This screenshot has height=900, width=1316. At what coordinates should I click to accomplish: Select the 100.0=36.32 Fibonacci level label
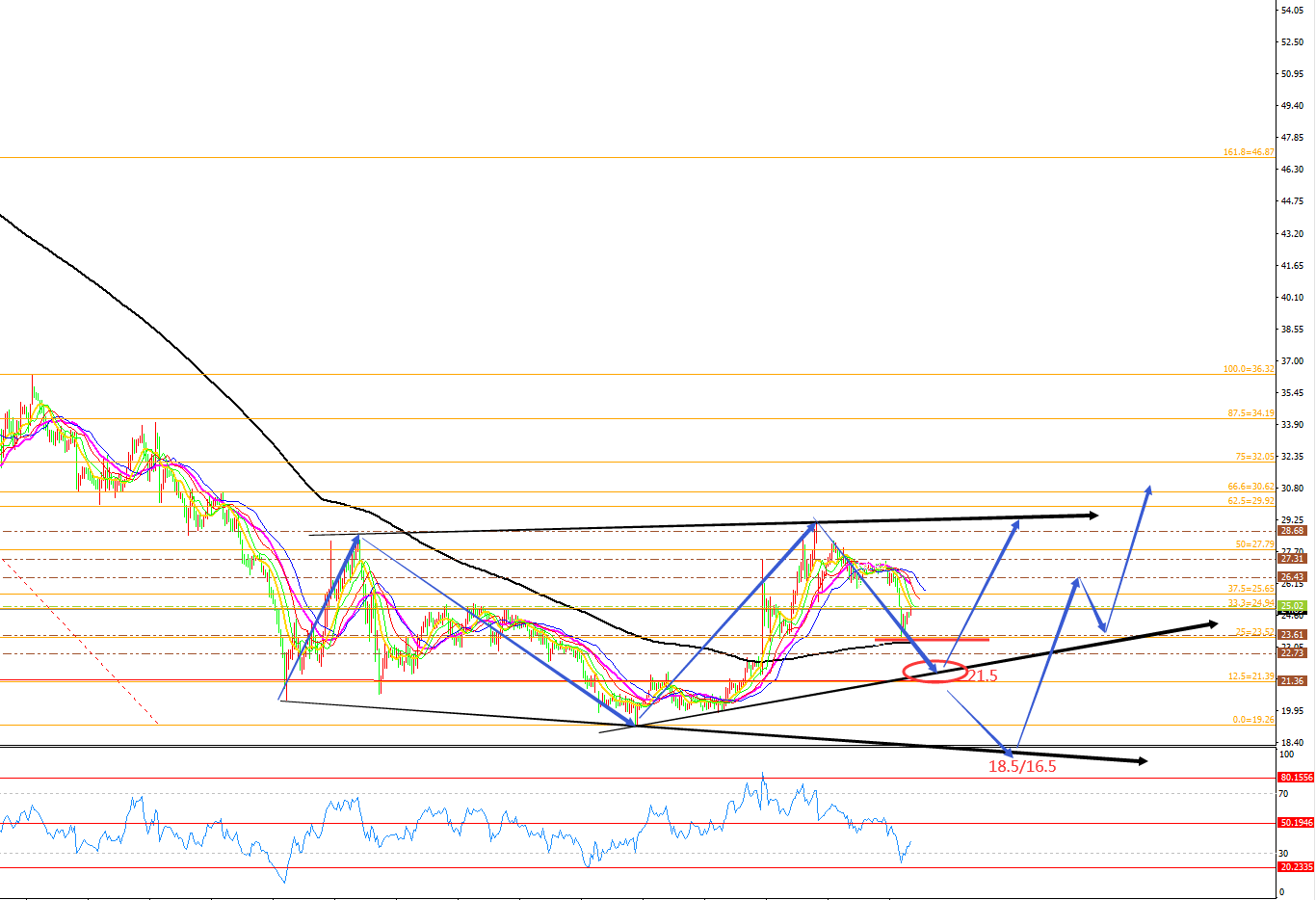[x=1248, y=369]
